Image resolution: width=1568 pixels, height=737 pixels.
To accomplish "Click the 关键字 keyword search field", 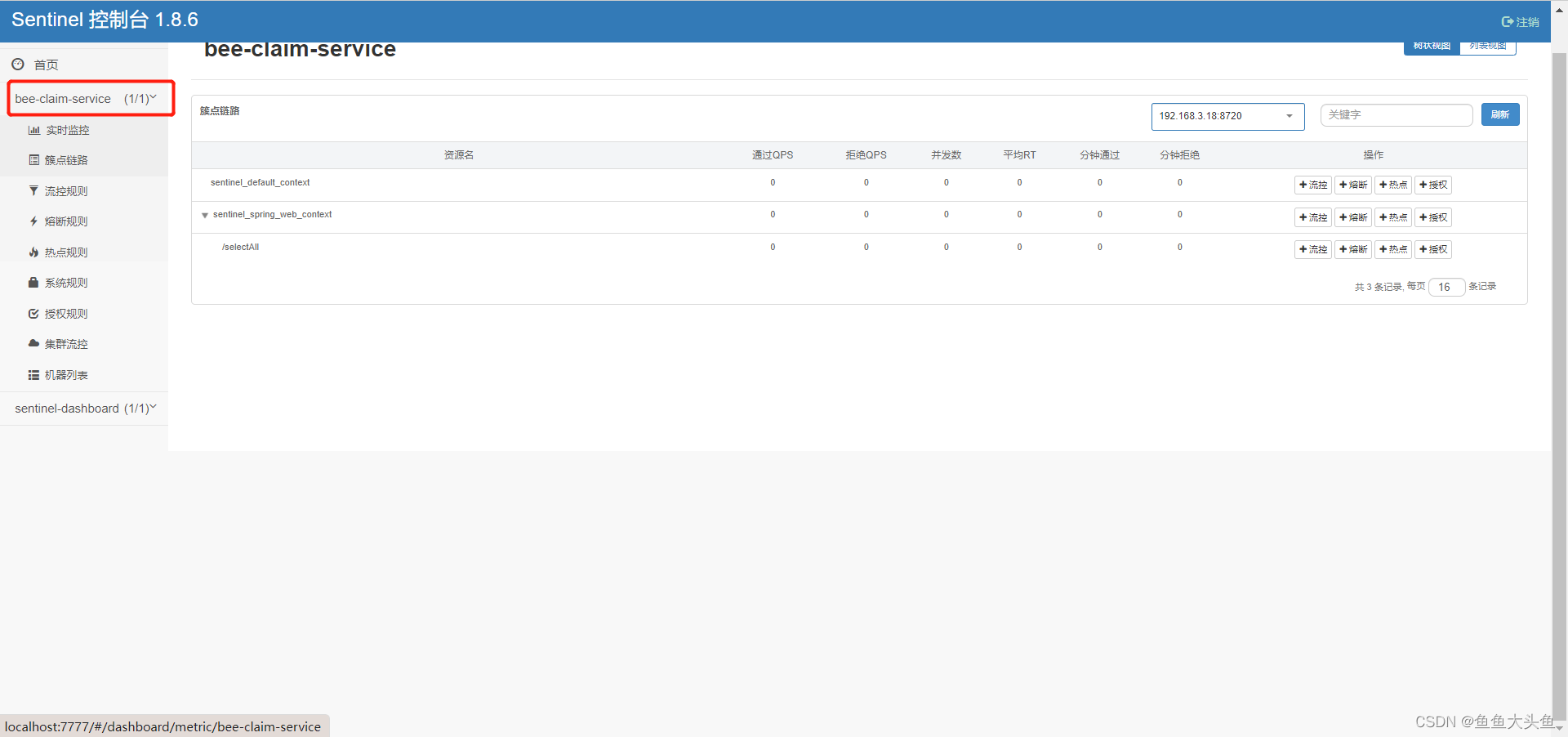I will tap(1396, 114).
